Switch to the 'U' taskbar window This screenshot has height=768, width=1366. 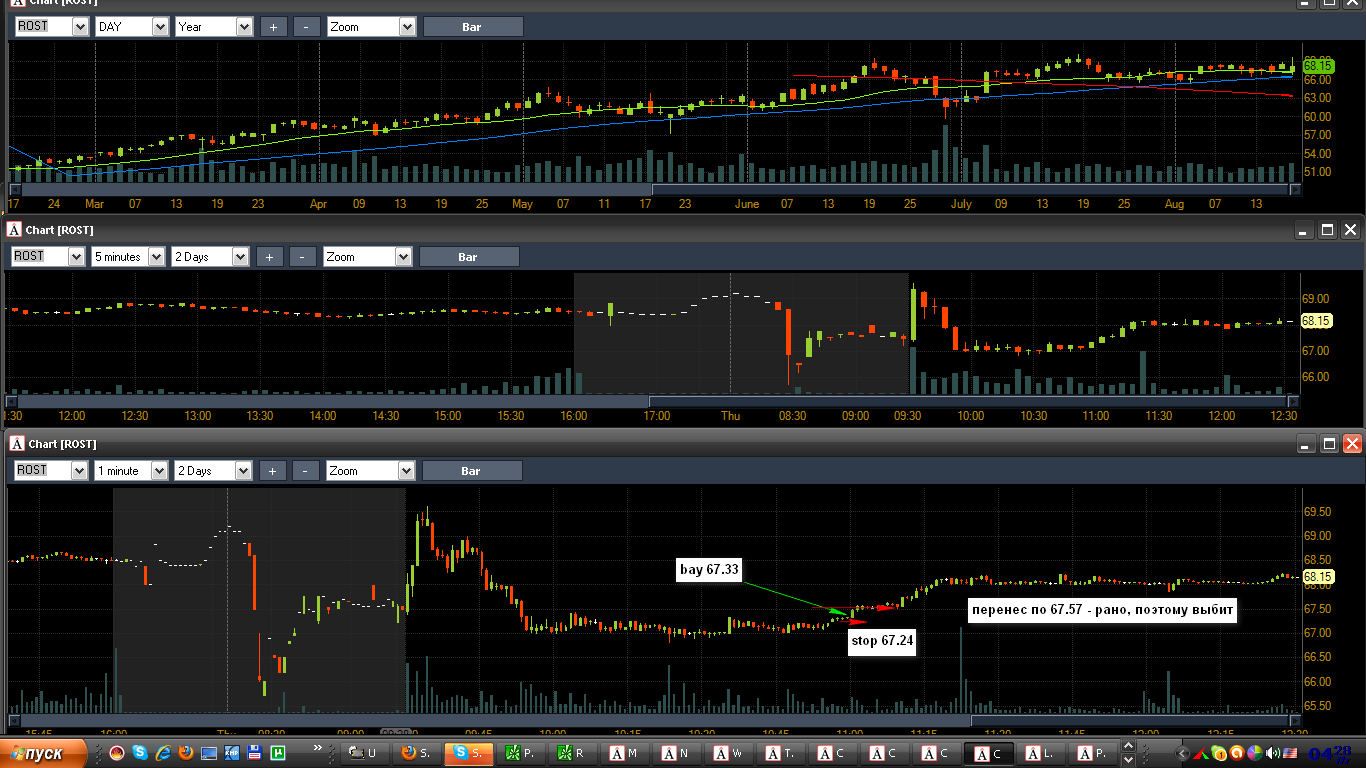tap(364, 753)
